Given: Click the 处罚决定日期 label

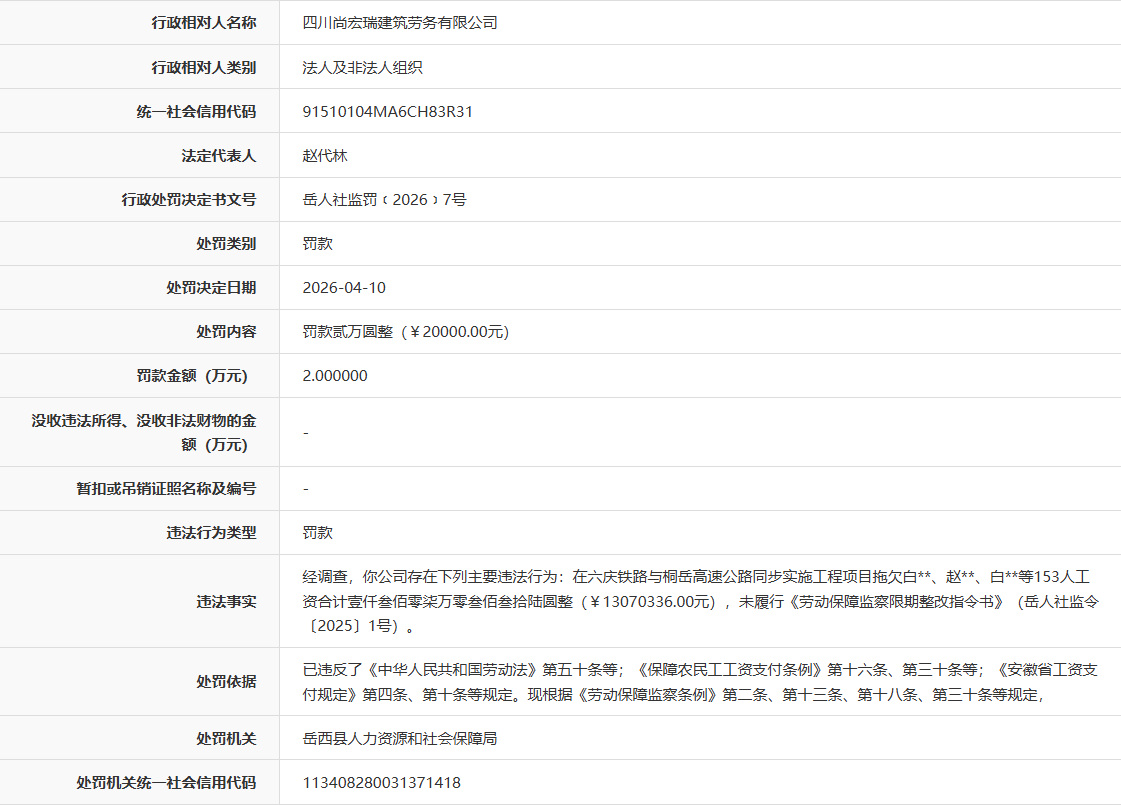Looking at the screenshot, I should [212, 287].
